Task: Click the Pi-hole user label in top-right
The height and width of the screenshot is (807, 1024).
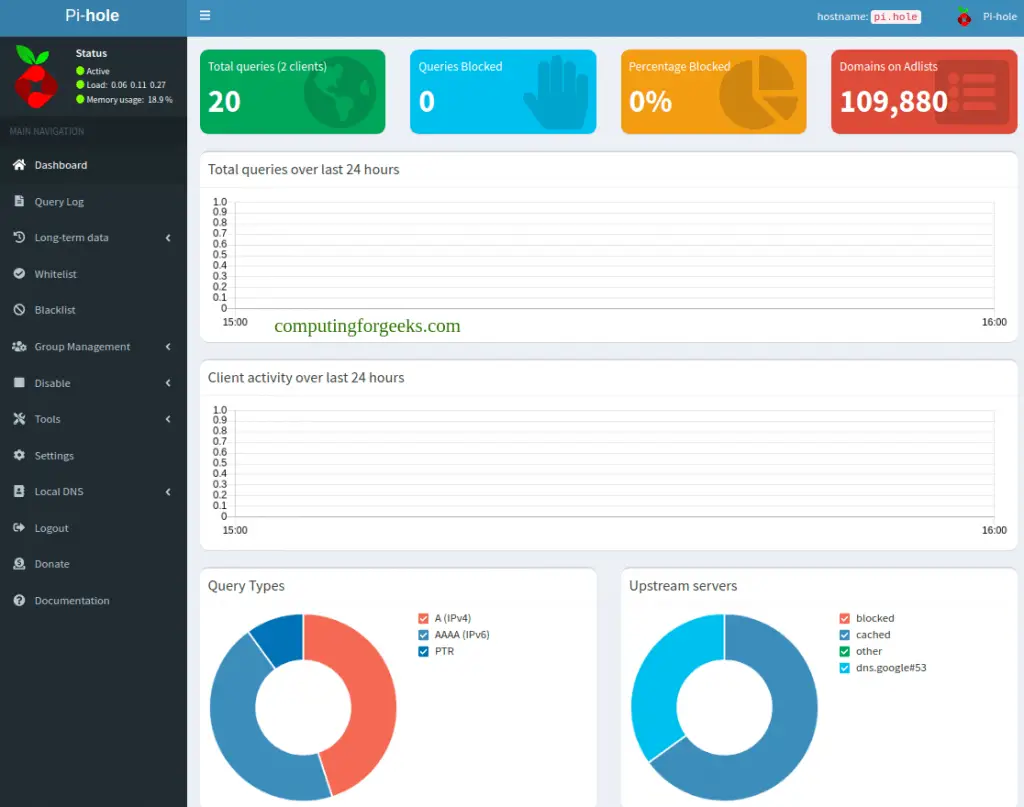Action: pos(1000,17)
